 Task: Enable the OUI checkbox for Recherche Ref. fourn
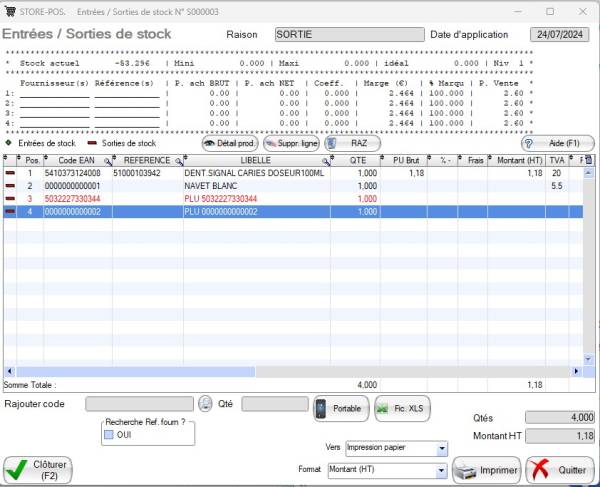tap(110, 435)
